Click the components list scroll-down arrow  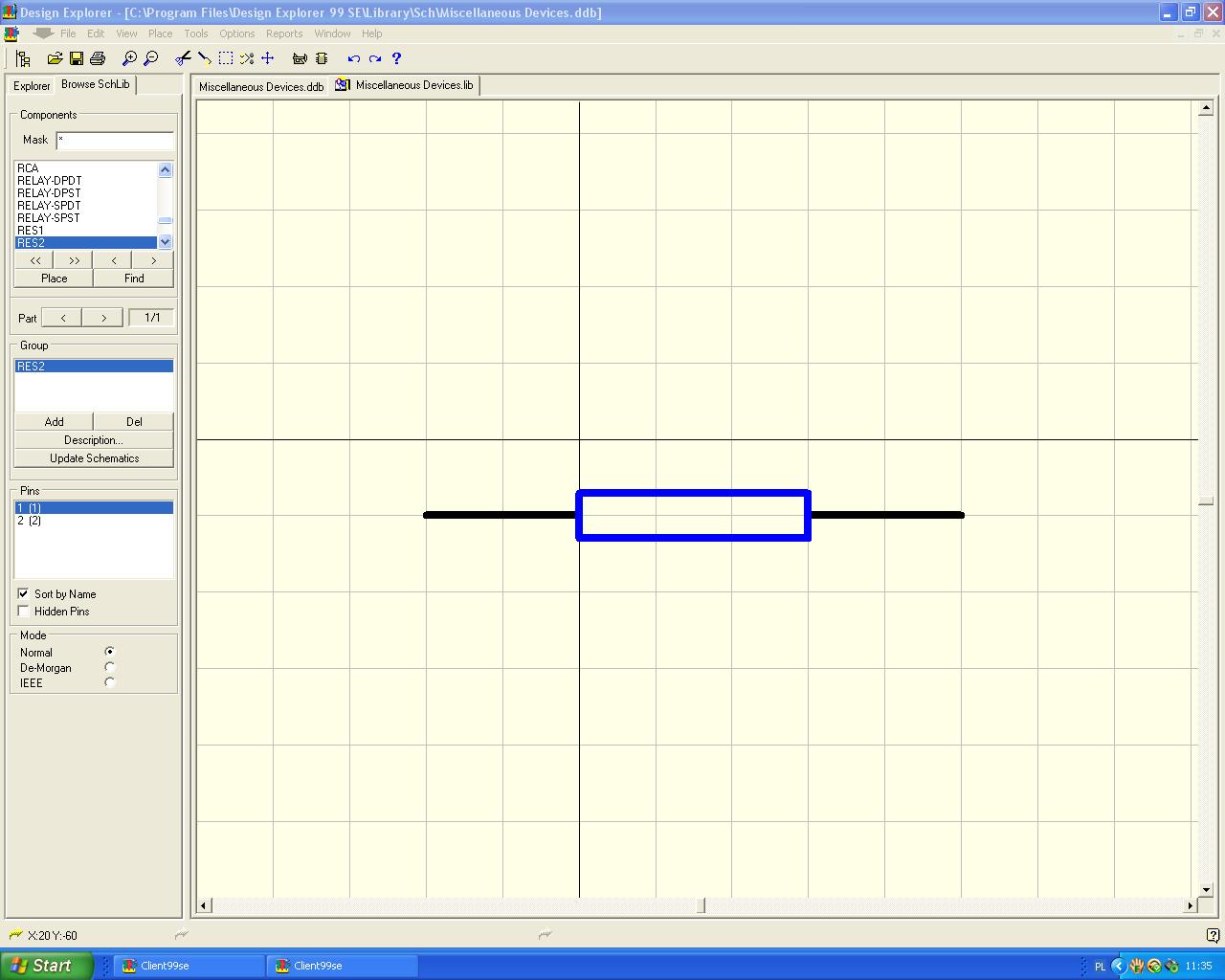tap(165, 242)
